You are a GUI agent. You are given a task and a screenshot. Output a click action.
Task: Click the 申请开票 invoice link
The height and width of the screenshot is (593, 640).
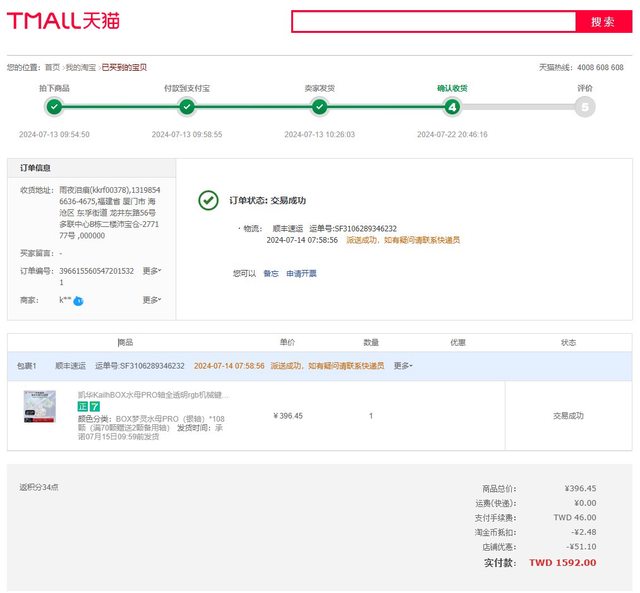301,273
